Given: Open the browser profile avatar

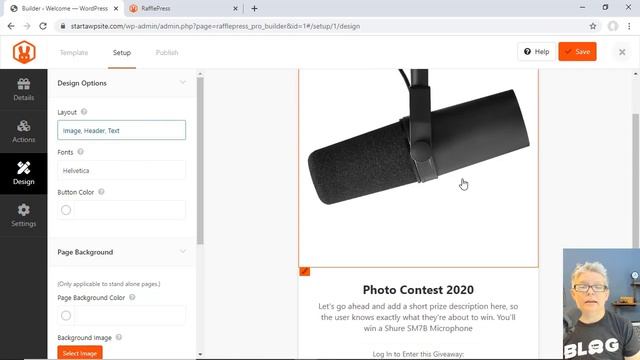Looking at the screenshot, I should (x=613, y=26).
